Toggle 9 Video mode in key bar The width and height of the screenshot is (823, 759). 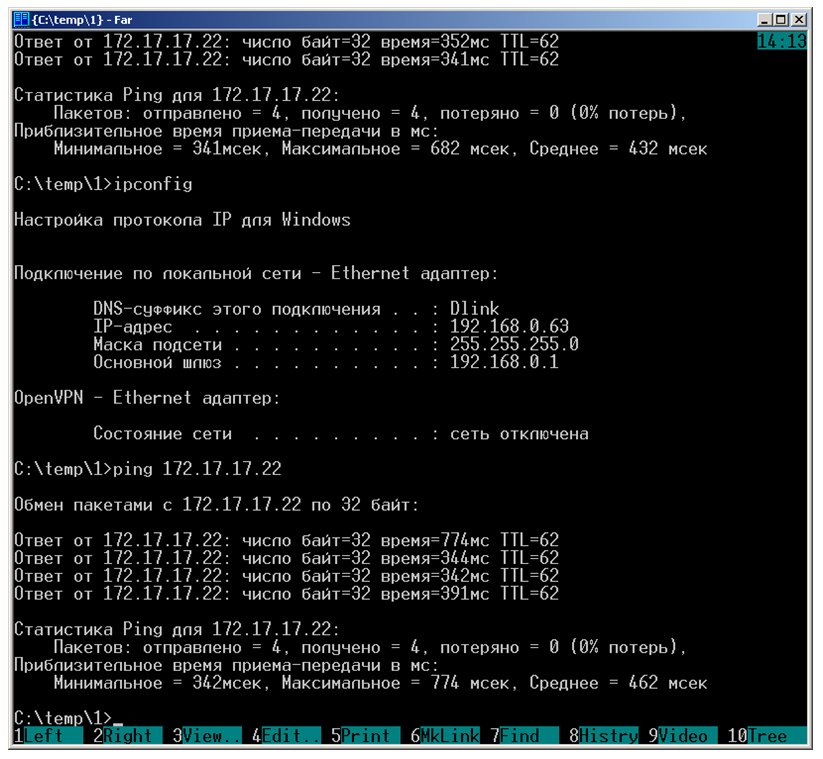coord(685,736)
